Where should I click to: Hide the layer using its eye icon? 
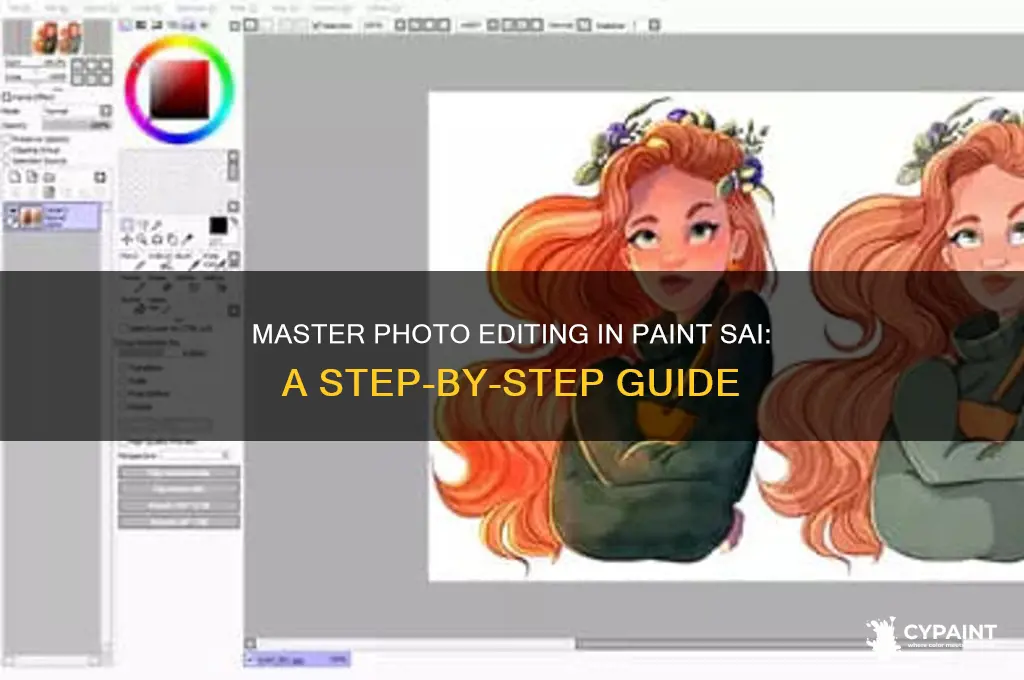(x=12, y=211)
